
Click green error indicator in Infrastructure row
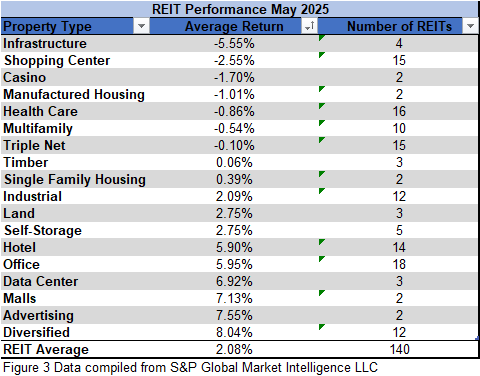pyautogui.click(x=321, y=38)
